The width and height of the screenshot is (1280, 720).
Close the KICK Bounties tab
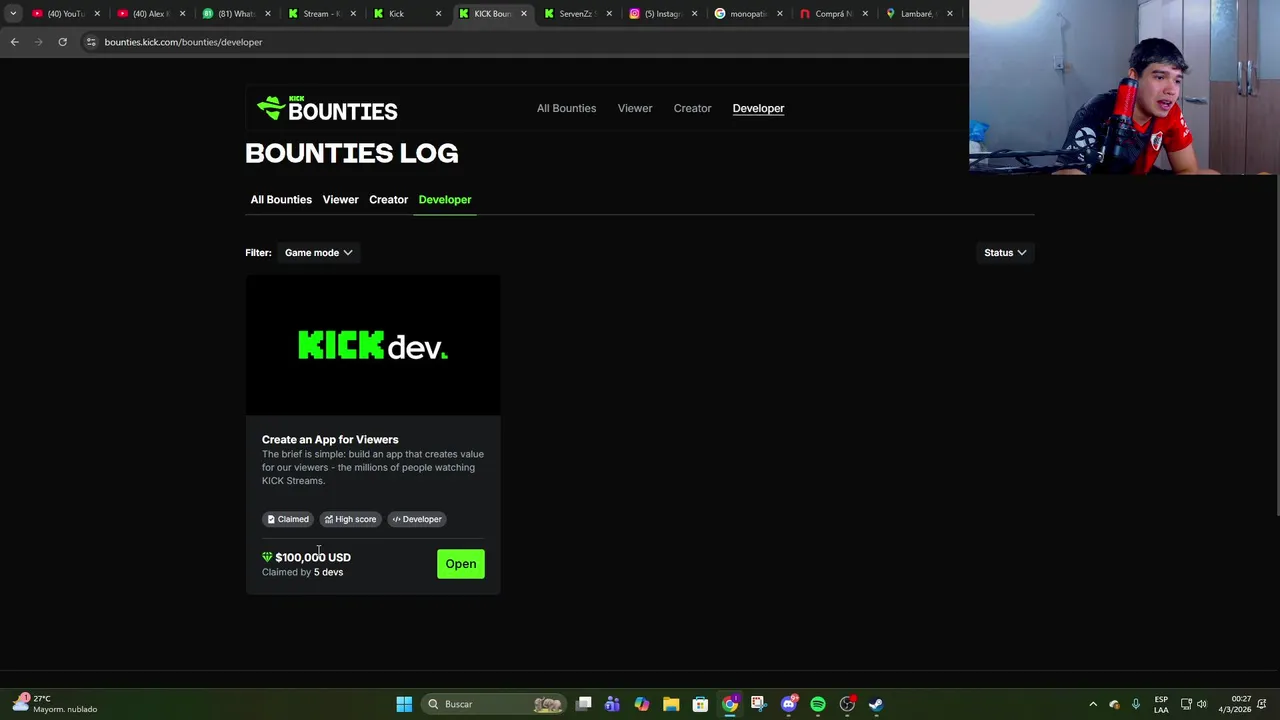[523, 14]
